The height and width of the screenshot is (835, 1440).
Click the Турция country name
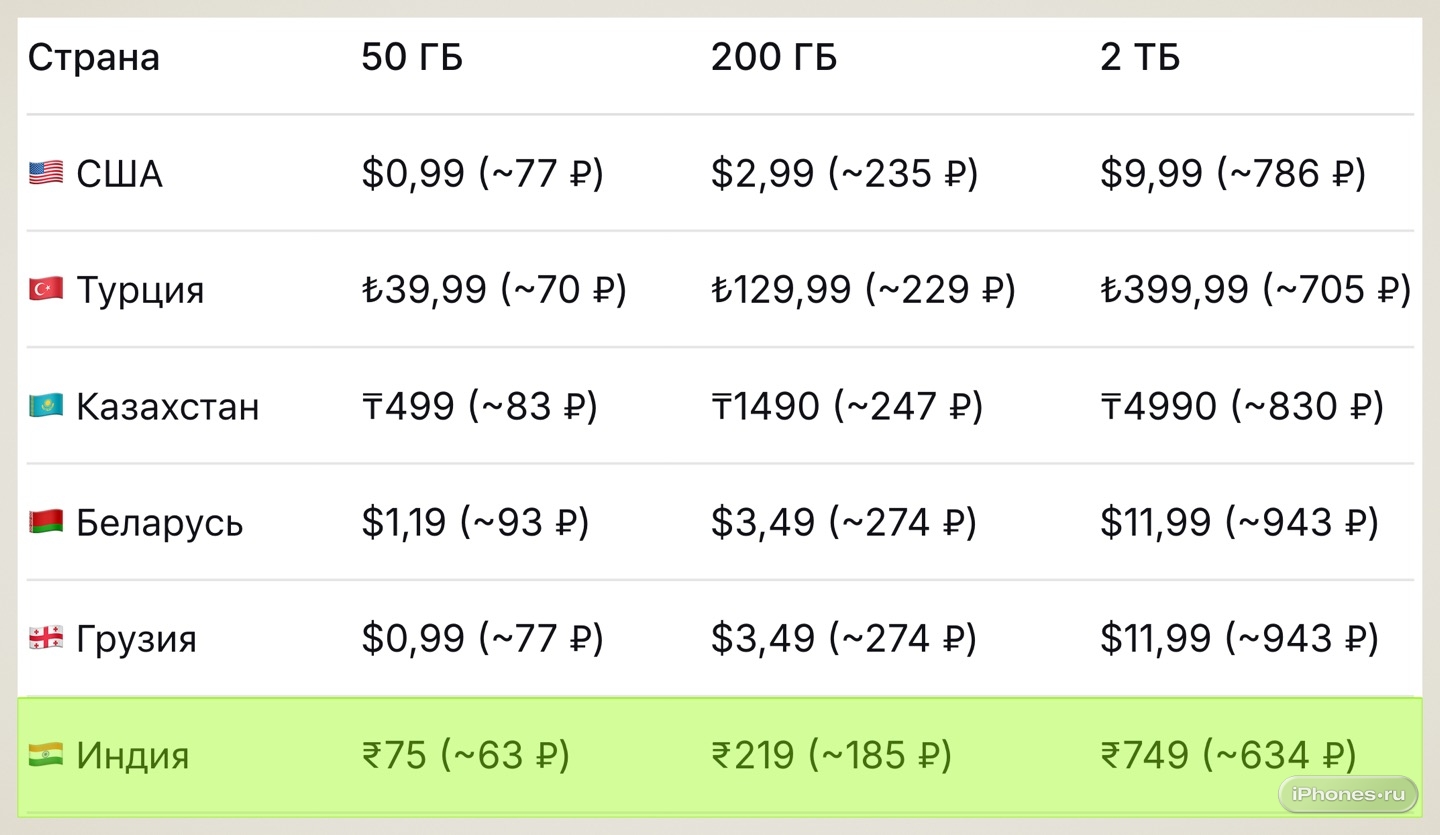[x=140, y=290]
